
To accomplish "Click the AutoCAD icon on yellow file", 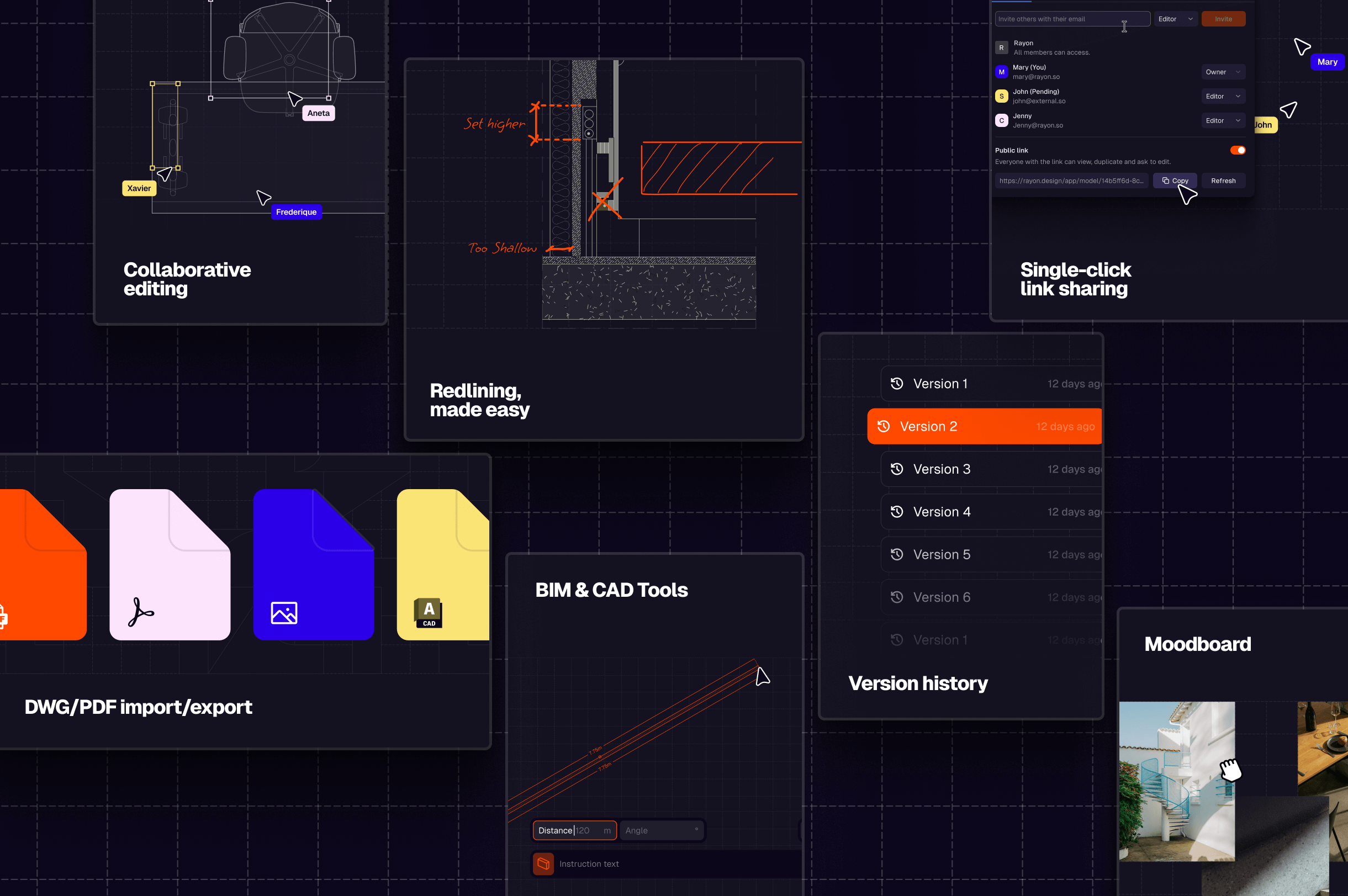I will 428,613.
